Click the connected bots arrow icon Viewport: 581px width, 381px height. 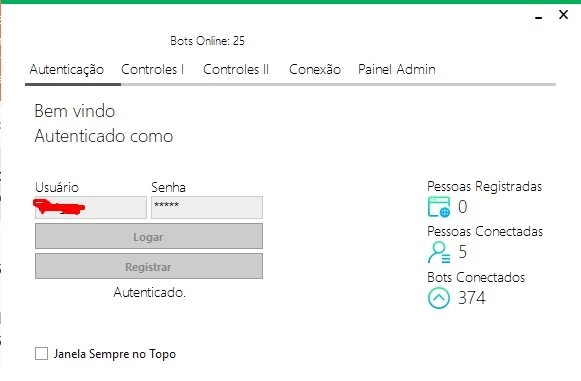(x=439, y=298)
